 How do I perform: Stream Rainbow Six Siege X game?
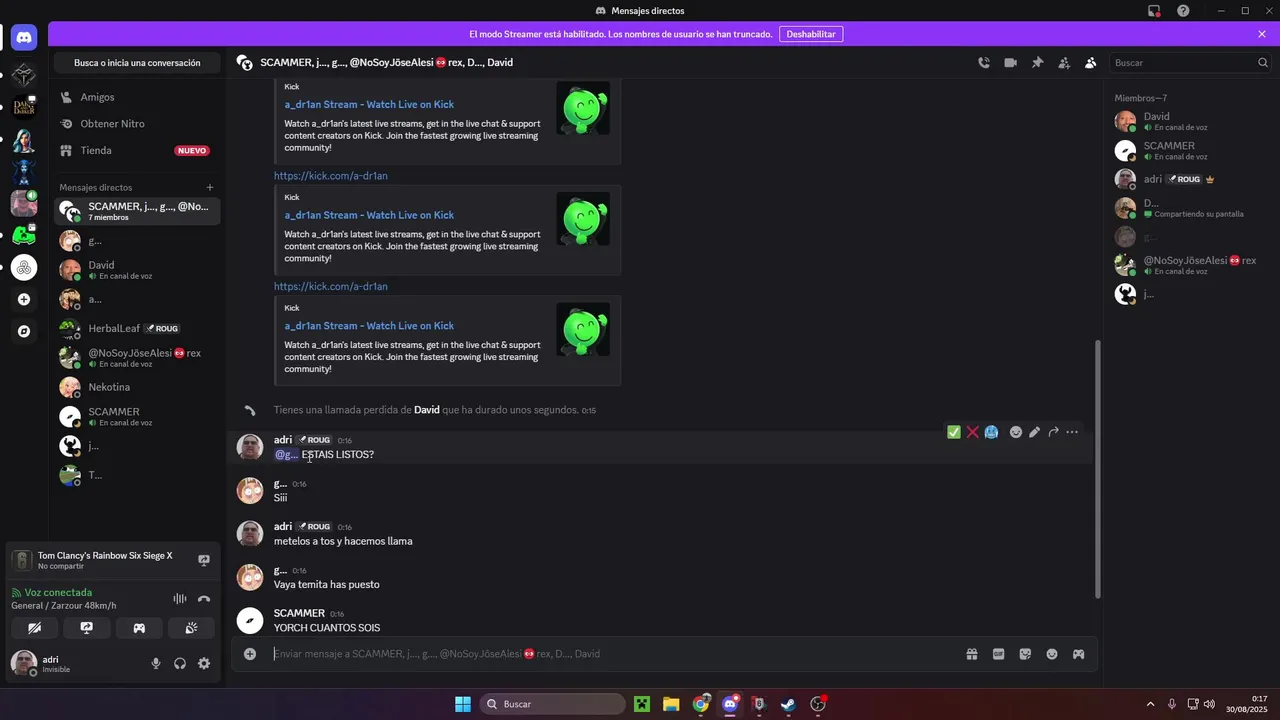click(204, 560)
